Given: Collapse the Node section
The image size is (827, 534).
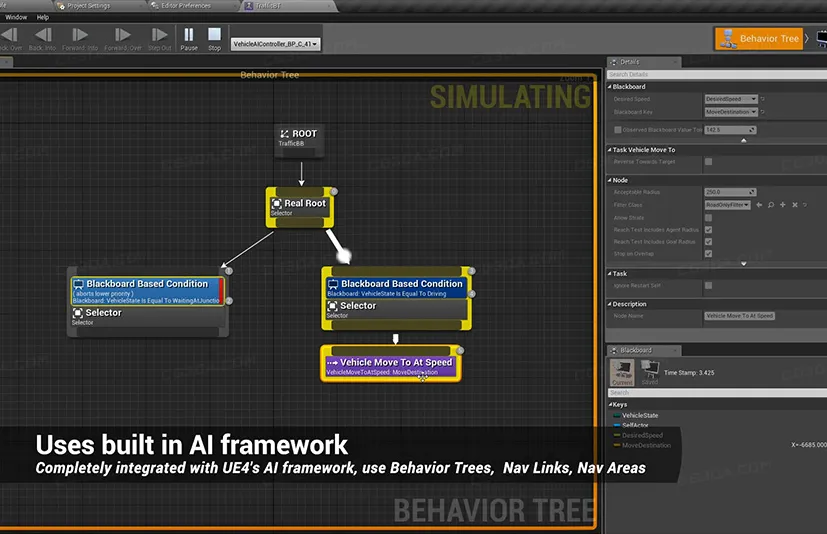Looking at the screenshot, I should tap(609, 180).
